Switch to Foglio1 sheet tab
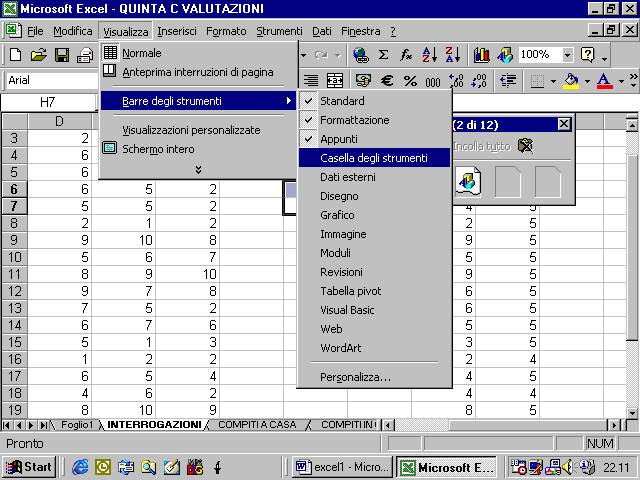 [77, 424]
